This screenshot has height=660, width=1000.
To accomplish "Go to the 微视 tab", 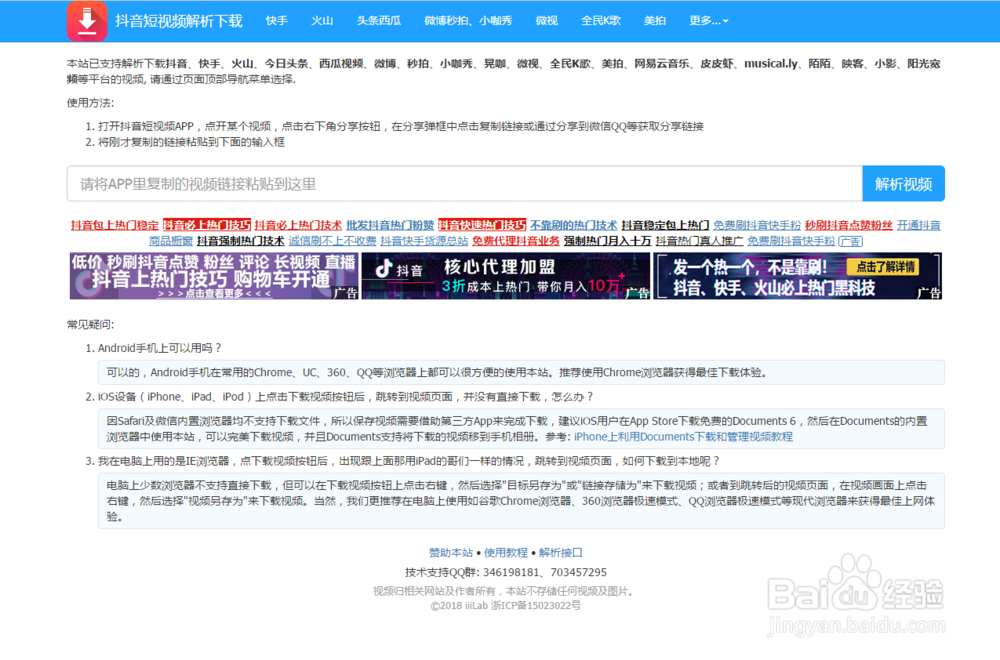I will click(546, 20).
